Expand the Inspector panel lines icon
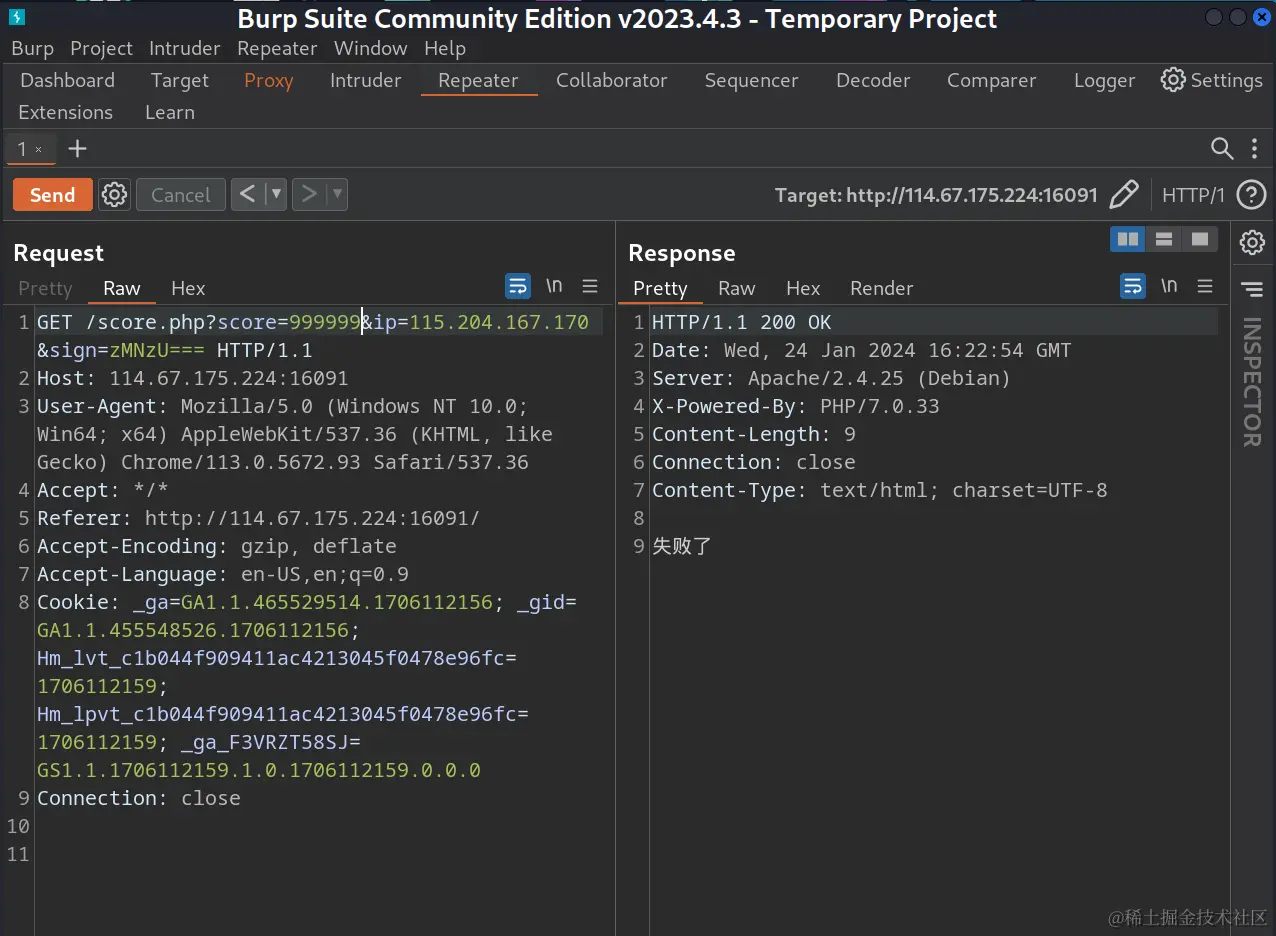 [1252, 290]
